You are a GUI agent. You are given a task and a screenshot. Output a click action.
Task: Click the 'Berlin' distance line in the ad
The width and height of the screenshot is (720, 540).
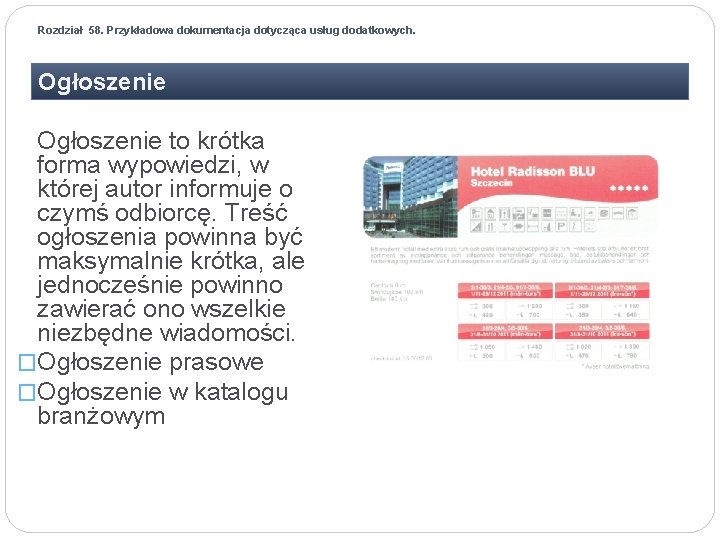[388, 299]
